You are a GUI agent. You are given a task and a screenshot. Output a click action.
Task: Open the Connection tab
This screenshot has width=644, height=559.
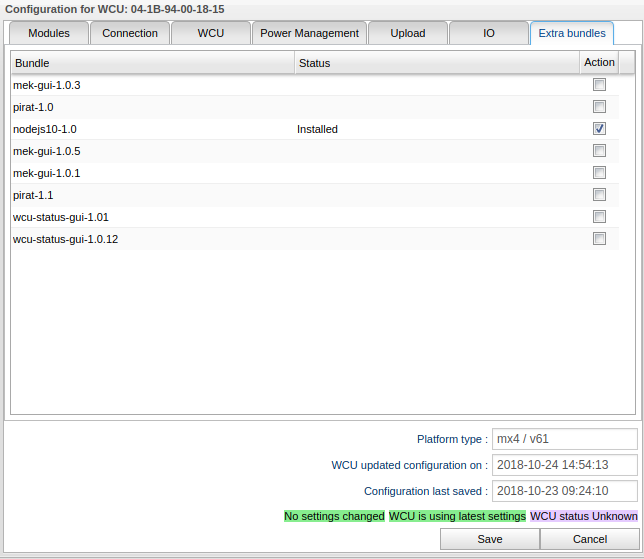[x=130, y=33]
